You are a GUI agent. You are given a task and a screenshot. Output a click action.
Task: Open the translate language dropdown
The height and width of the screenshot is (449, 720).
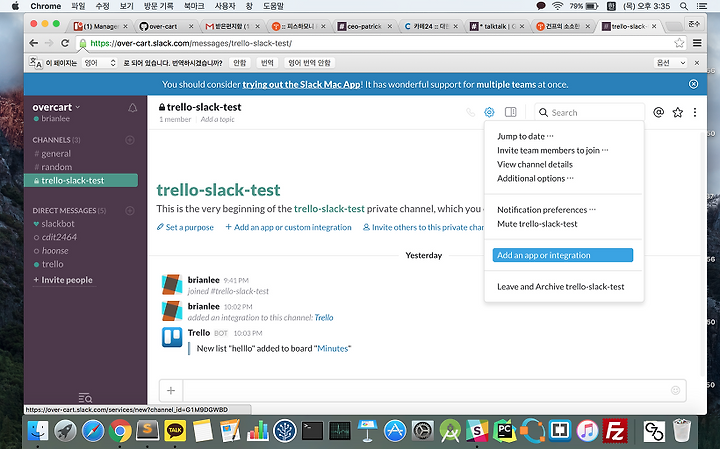click(100, 63)
